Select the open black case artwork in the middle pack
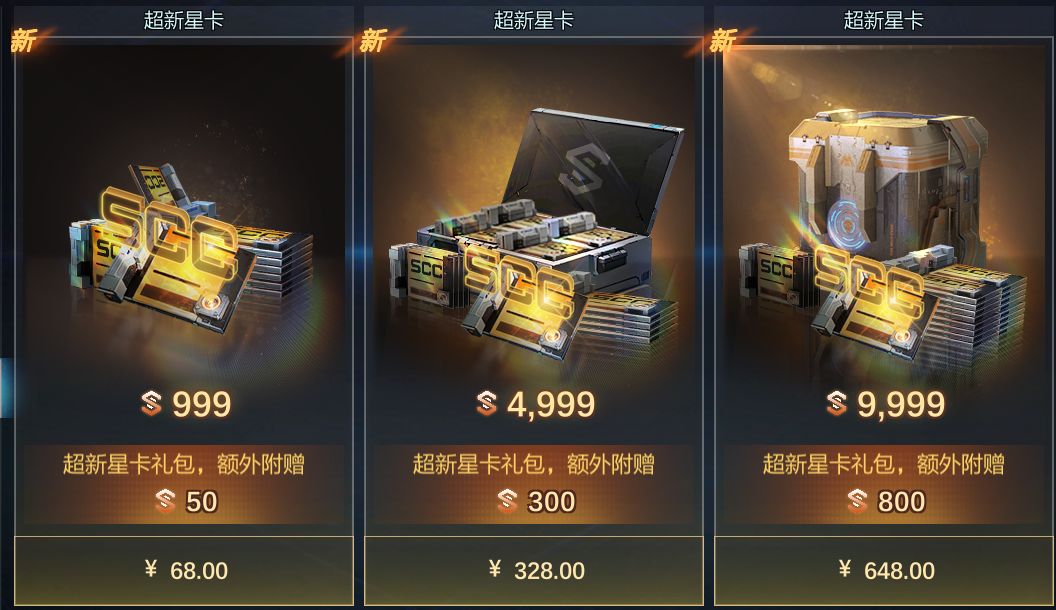1056x610 pixels. (537, 232)
